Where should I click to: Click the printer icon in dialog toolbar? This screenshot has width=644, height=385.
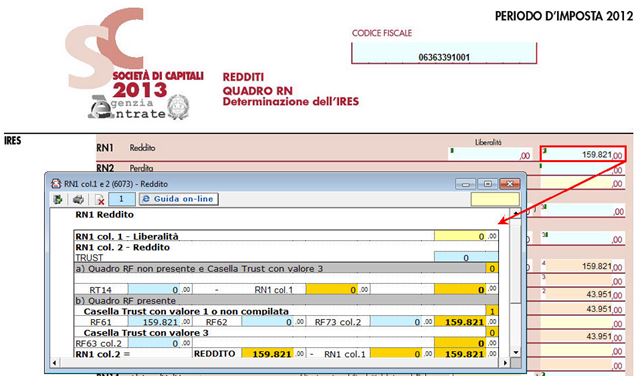[x=78, y=200]
